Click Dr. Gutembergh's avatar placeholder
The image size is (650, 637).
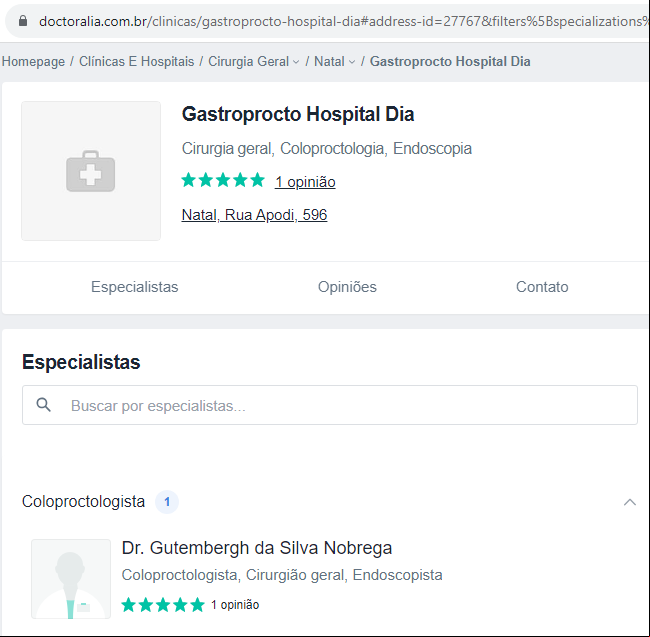[x=71, y=579]
